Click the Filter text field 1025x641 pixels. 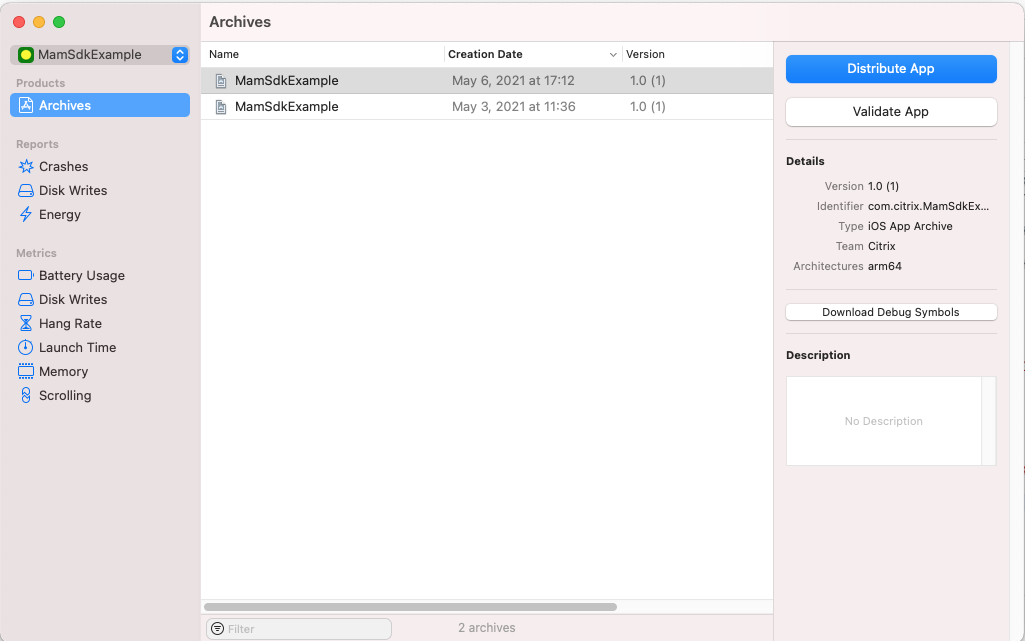tap(299, 629)
